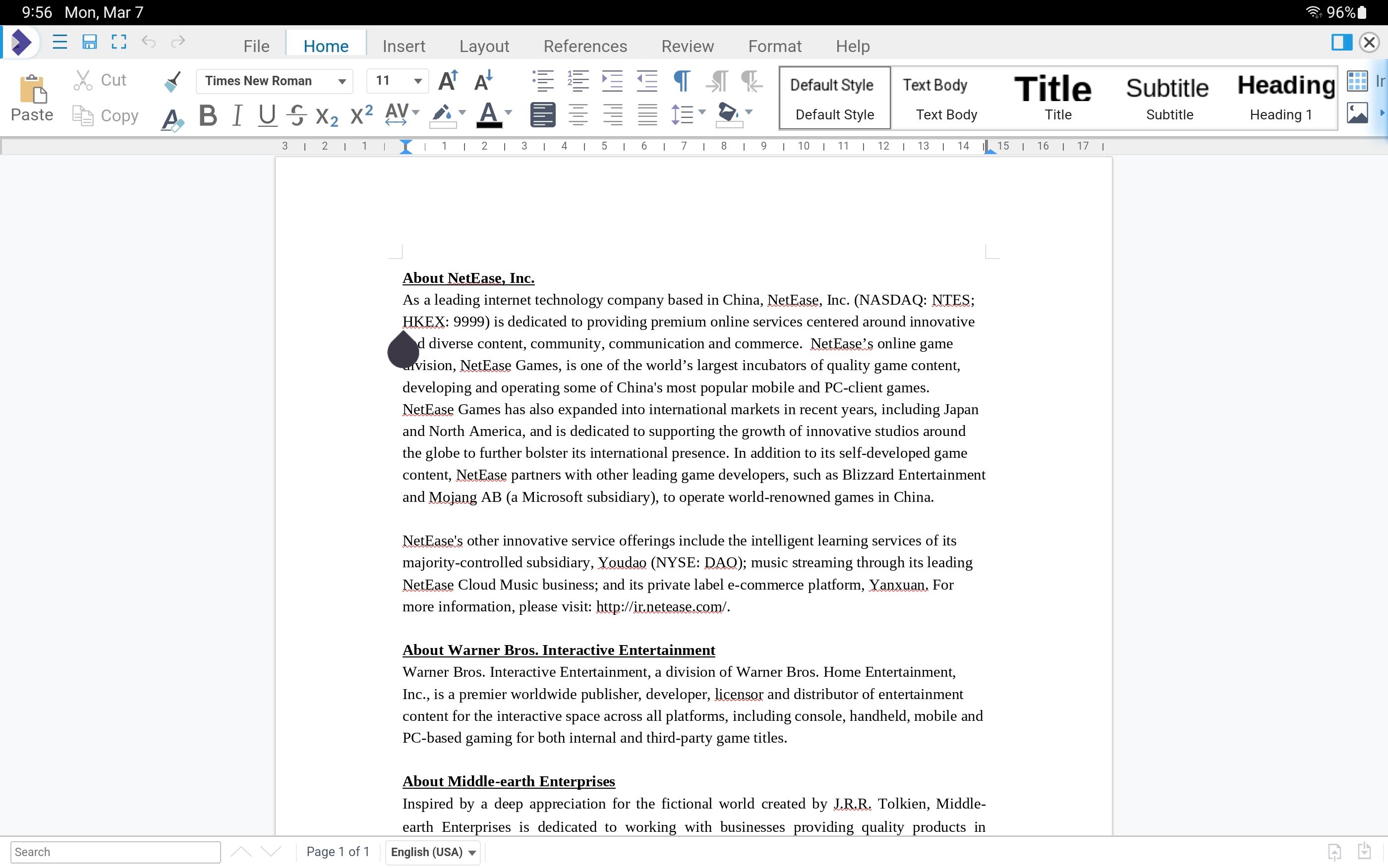Insert table grid icon
This screenshot has height=868, width=1388.
[1358, 81]
